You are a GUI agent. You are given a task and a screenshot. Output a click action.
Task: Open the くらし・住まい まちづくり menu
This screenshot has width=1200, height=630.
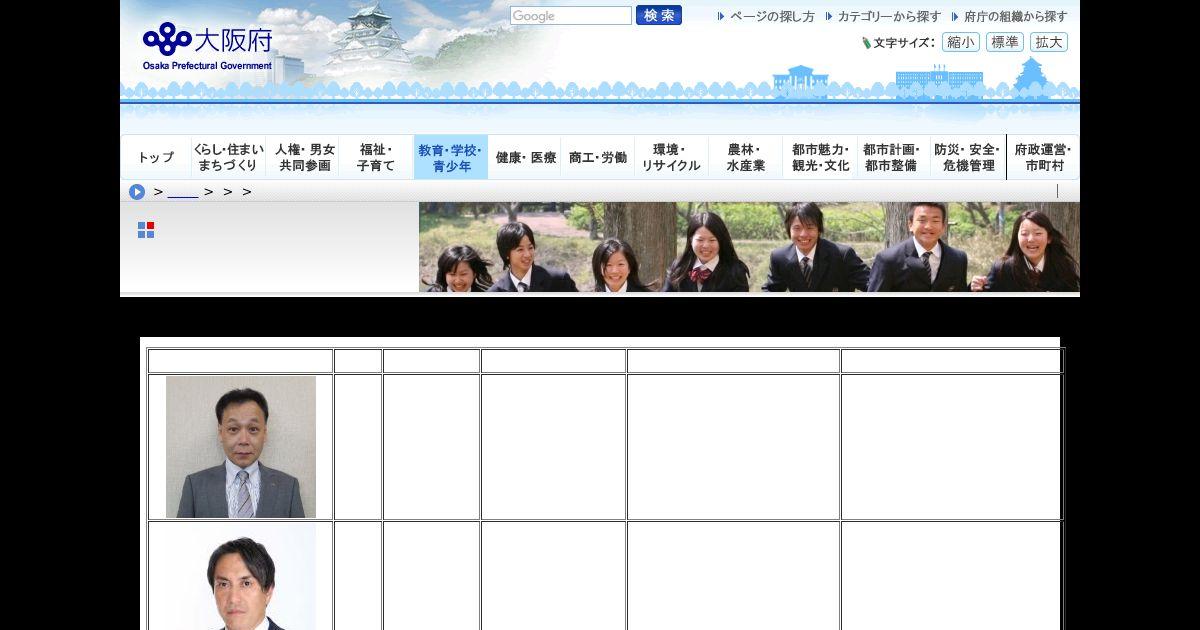pos(228,158)
